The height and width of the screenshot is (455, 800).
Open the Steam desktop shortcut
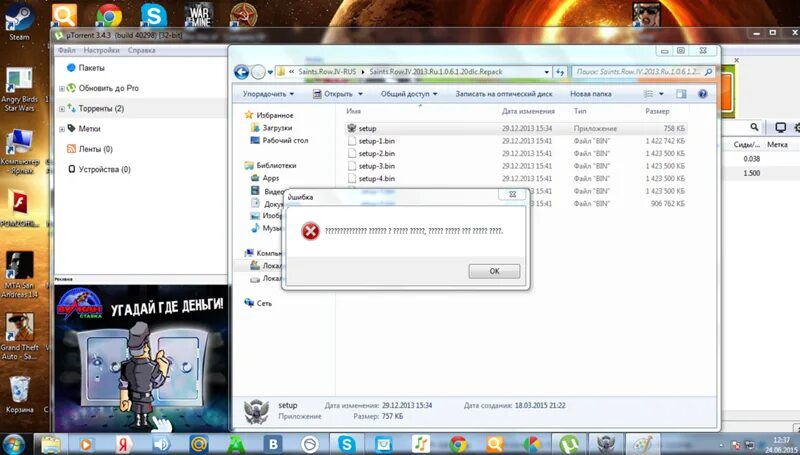pyautogui.click(x=19, y=22)
